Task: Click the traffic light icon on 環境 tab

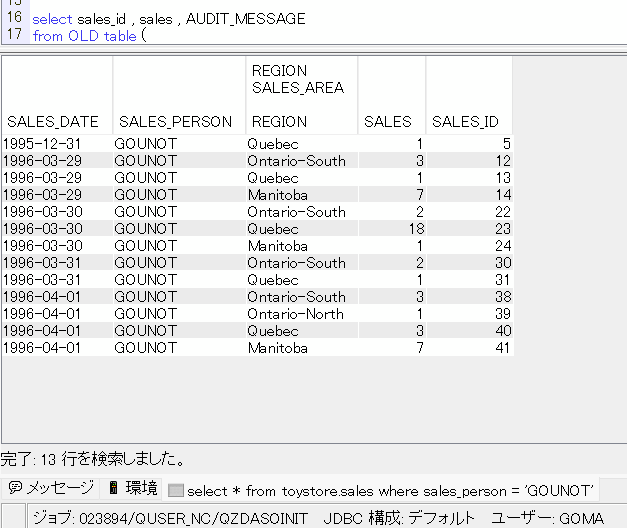Action: [114, 488]
